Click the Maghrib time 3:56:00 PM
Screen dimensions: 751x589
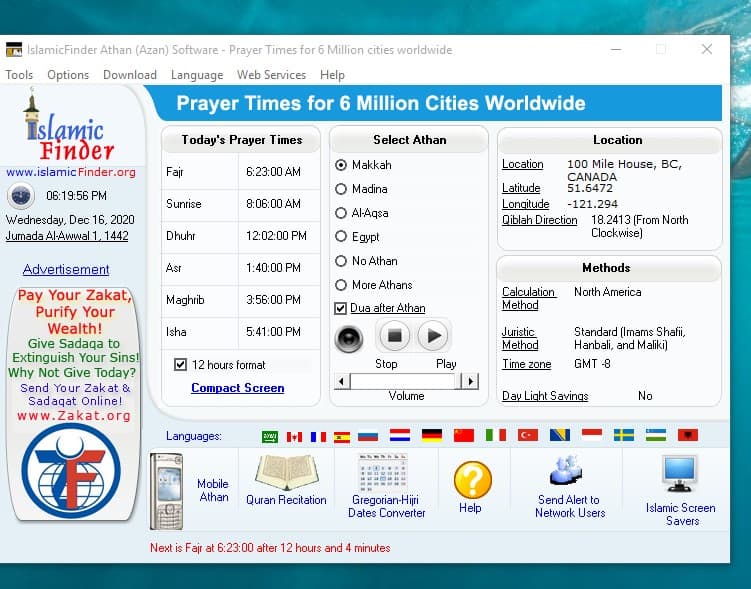coord(273,300)
